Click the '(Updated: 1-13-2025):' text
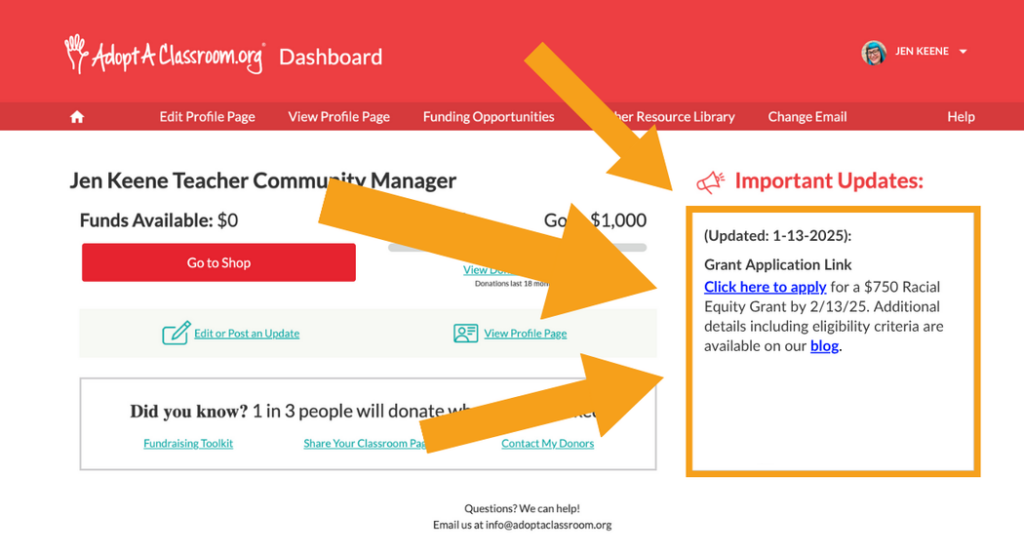This screenshot has width=1024, height=555. pos(778,236)
